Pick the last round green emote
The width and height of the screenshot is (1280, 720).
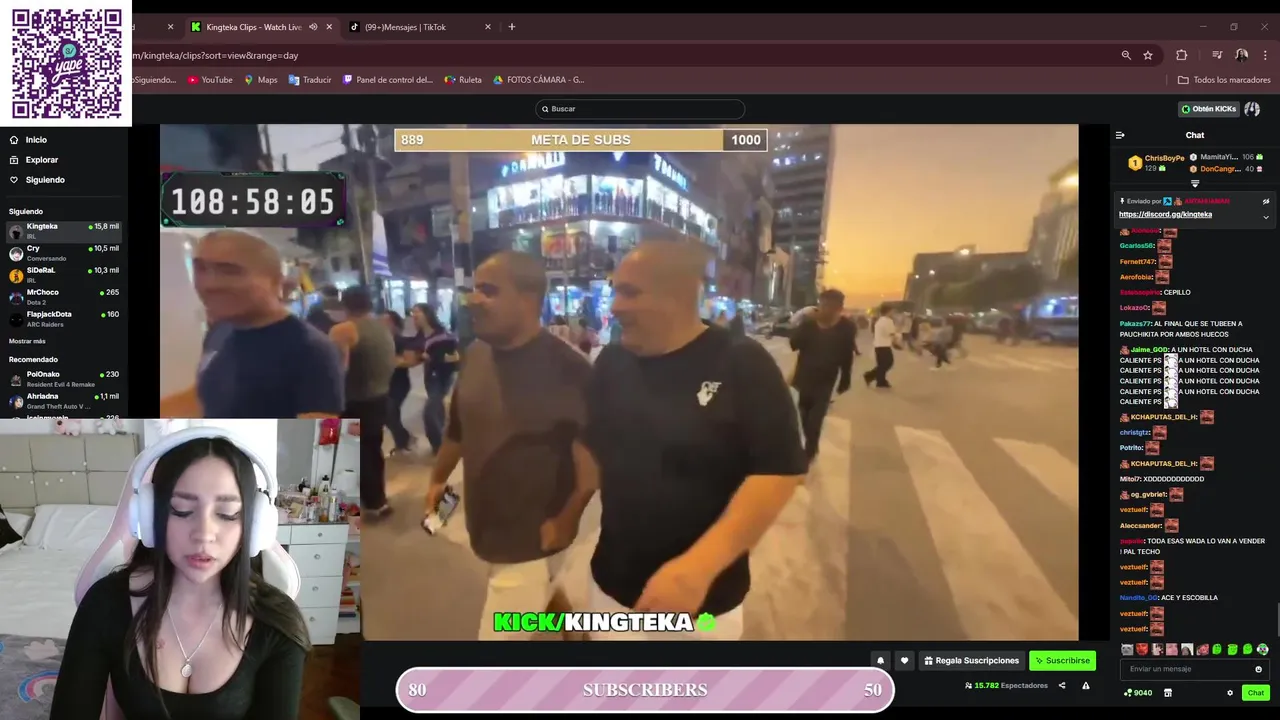click(x=1262, y=650)
